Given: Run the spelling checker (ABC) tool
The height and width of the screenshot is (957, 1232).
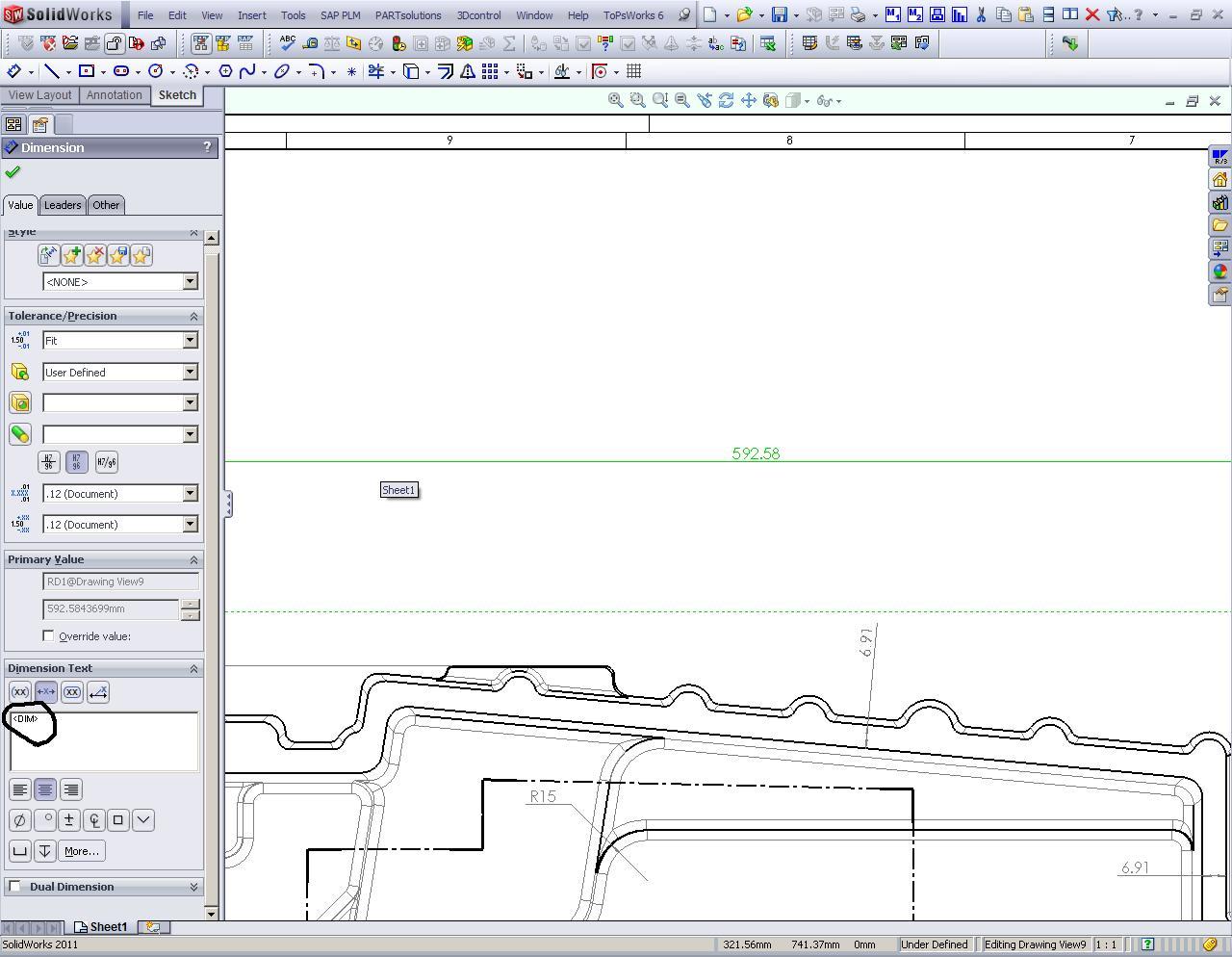Looking at the screenshot, I should coord(287,43).
